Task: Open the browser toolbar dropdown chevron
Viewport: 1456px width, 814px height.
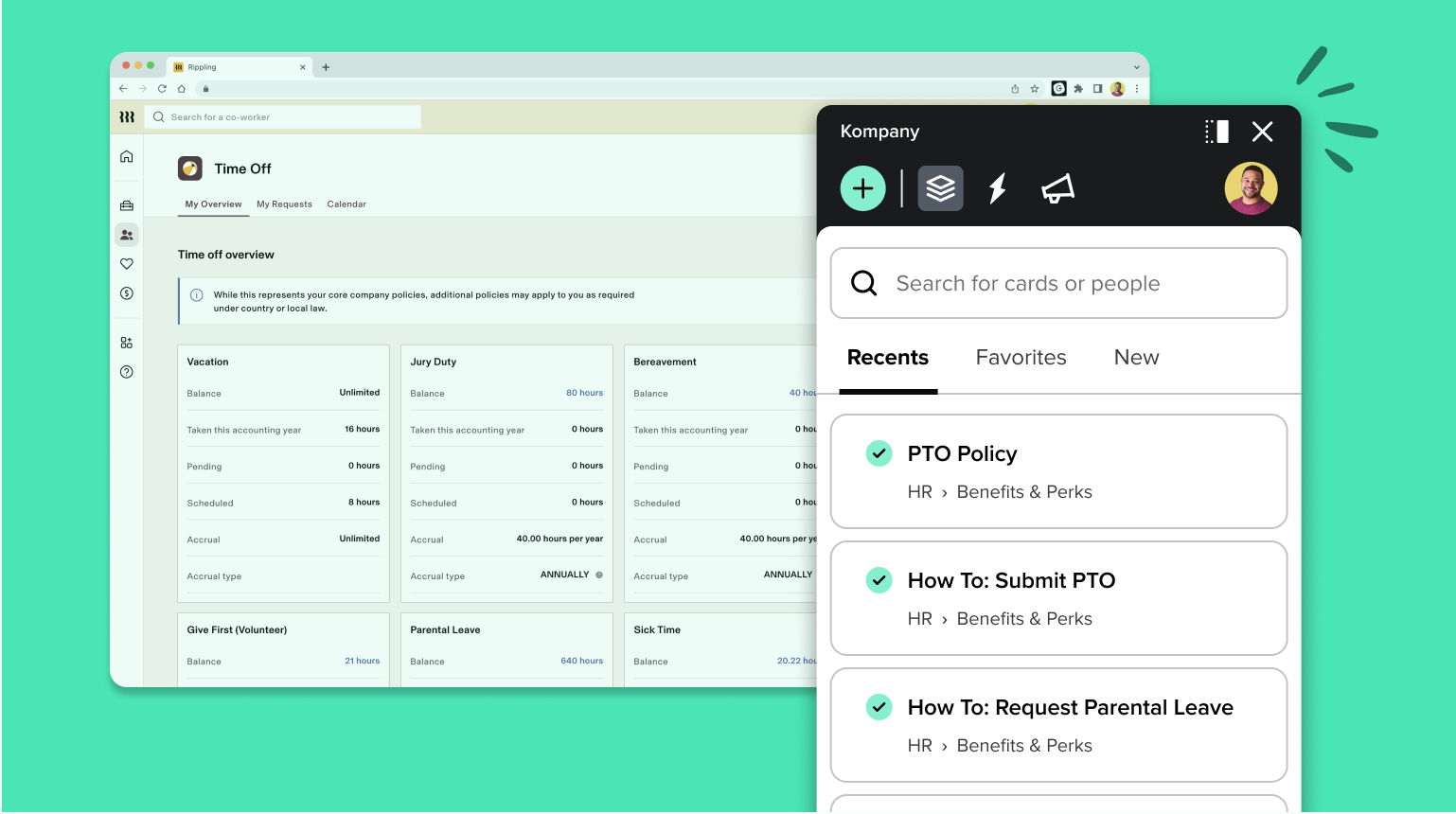Action: [1136, 66]
